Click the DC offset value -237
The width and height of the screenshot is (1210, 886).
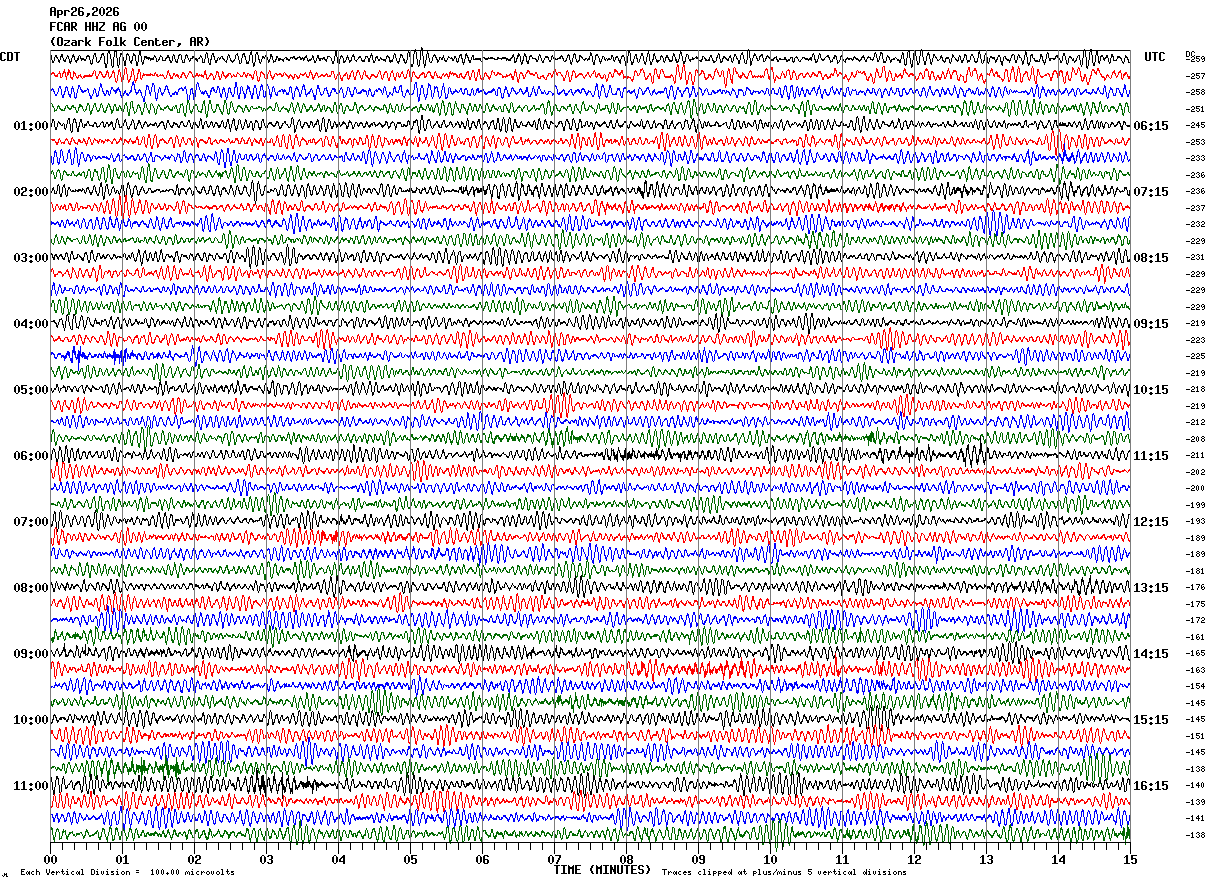point(1195,208)
